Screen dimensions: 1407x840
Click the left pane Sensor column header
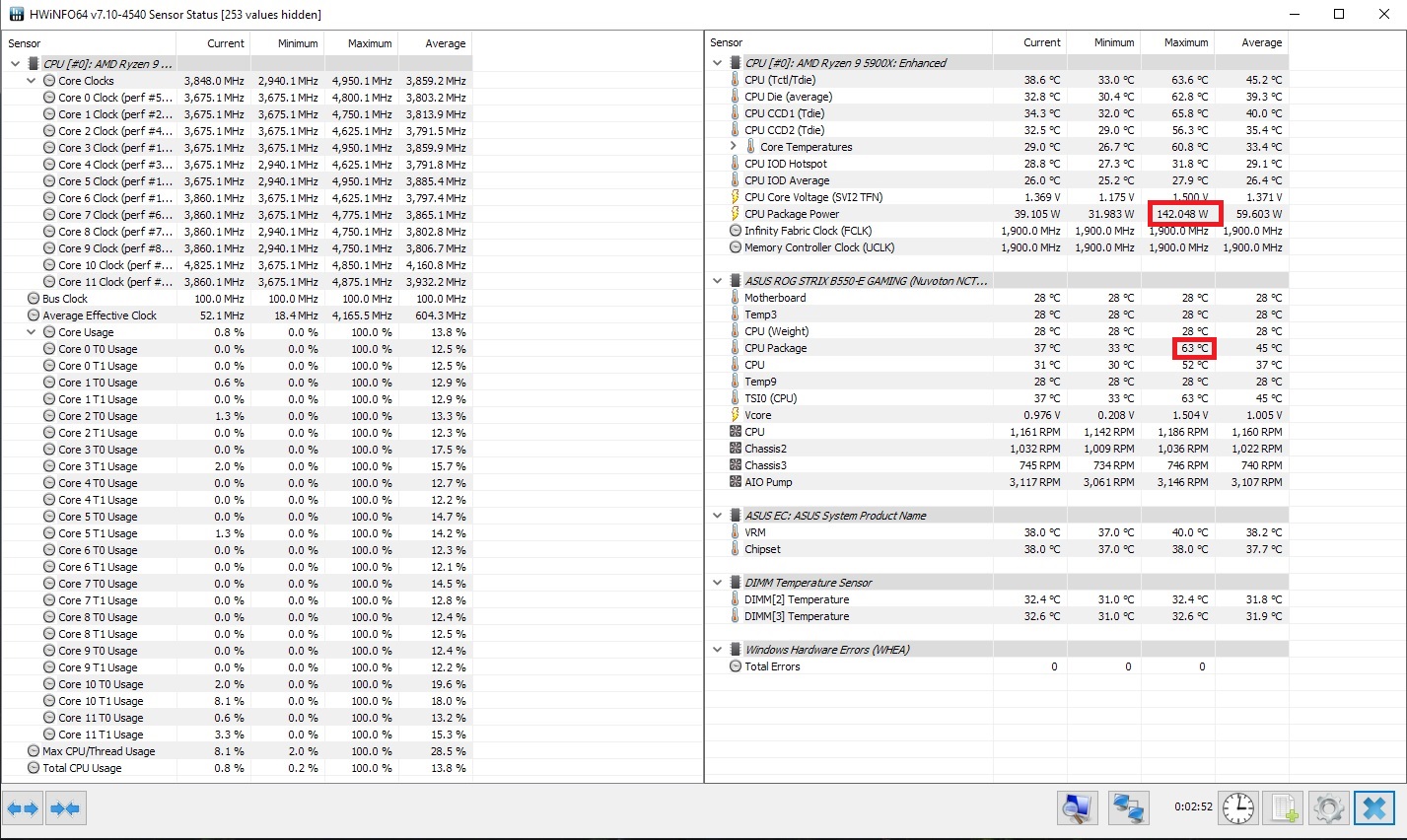(89, 43)
